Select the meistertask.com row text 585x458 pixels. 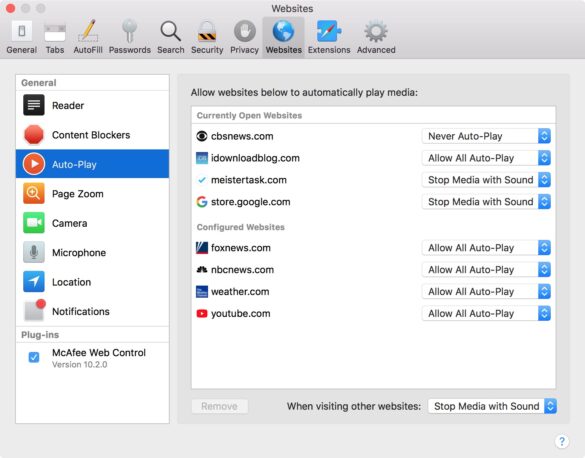pyautogui.click(x=249, y=180)
